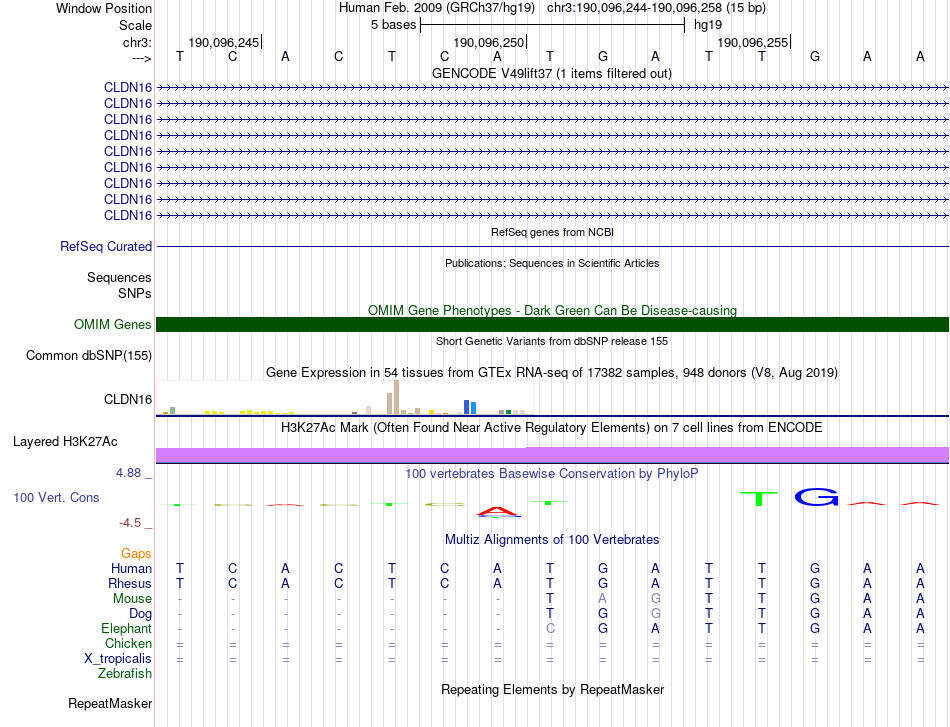Select the Mouse alignment row label
Image resolution: width=950 pixels, height=727 pixels.
click(x=132, y=599)
